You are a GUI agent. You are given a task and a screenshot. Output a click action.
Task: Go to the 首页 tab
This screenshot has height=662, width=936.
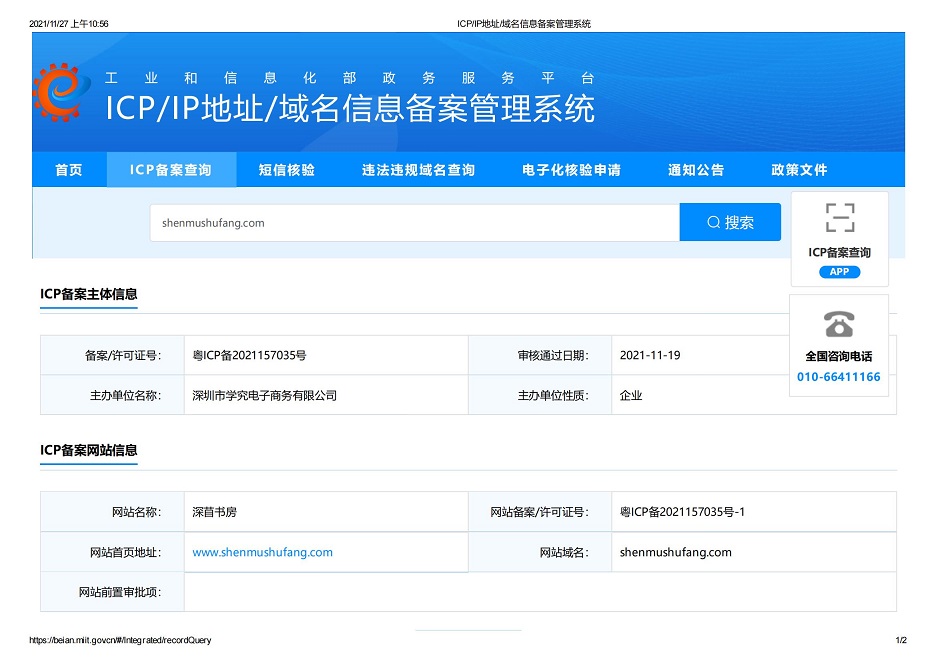pos(69,170)
